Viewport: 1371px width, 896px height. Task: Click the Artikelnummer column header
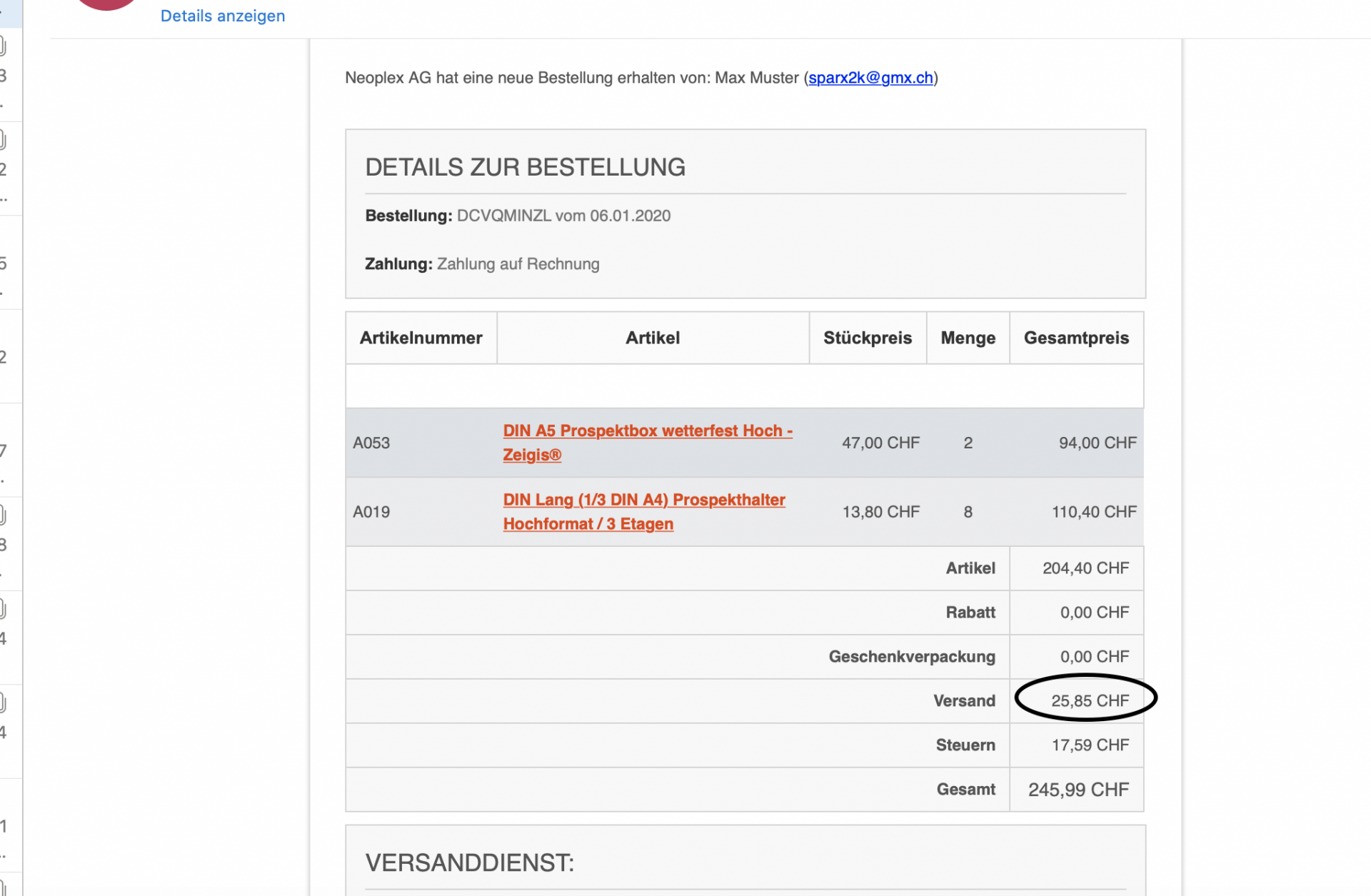click(x=421, y=338)
